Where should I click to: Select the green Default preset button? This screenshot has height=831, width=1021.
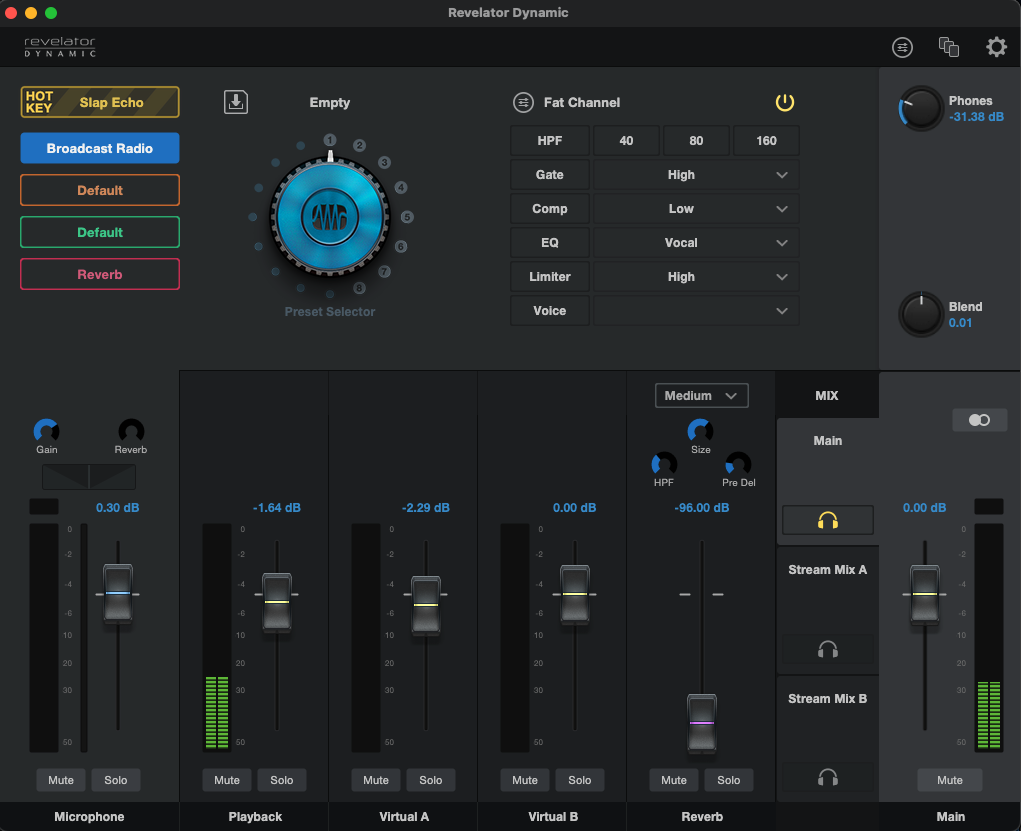[100, 232]
